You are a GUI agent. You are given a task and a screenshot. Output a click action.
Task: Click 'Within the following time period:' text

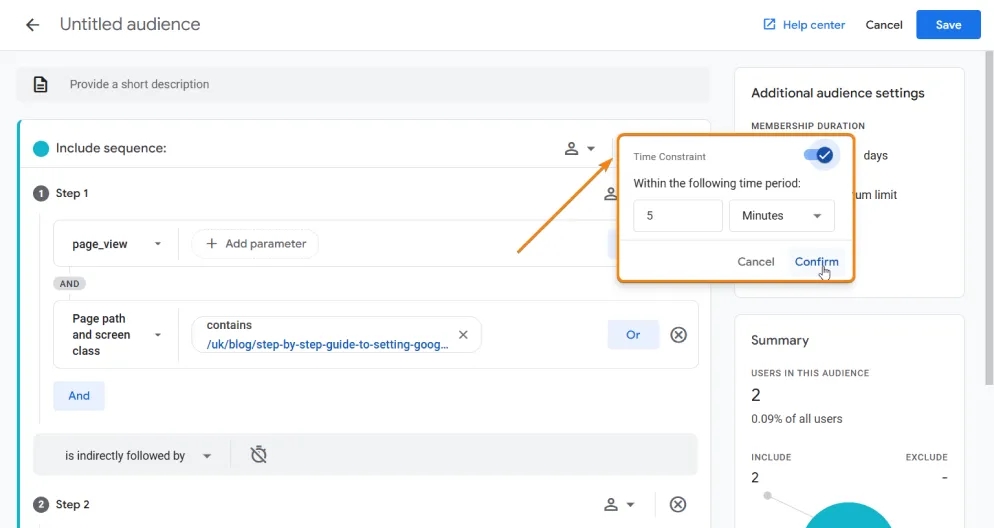[716, 183]
